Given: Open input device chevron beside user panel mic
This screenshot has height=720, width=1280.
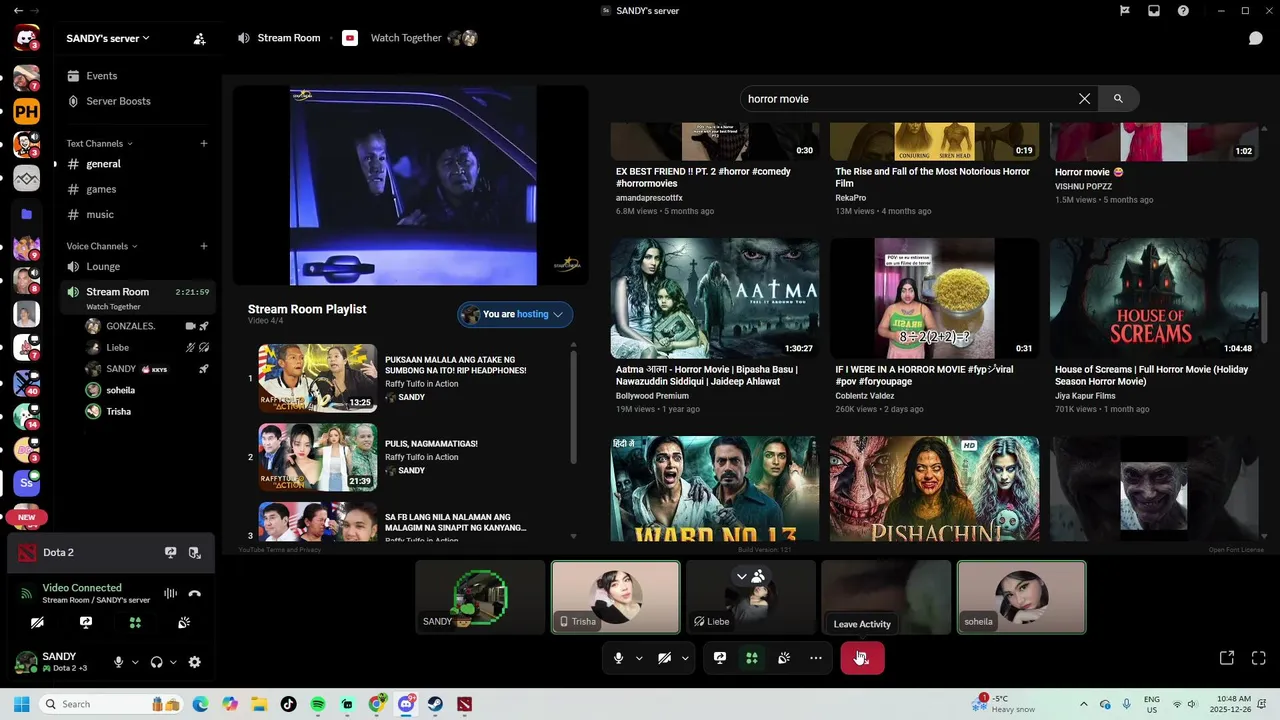Looking at the screenshot, I should [x=134, y=662].
